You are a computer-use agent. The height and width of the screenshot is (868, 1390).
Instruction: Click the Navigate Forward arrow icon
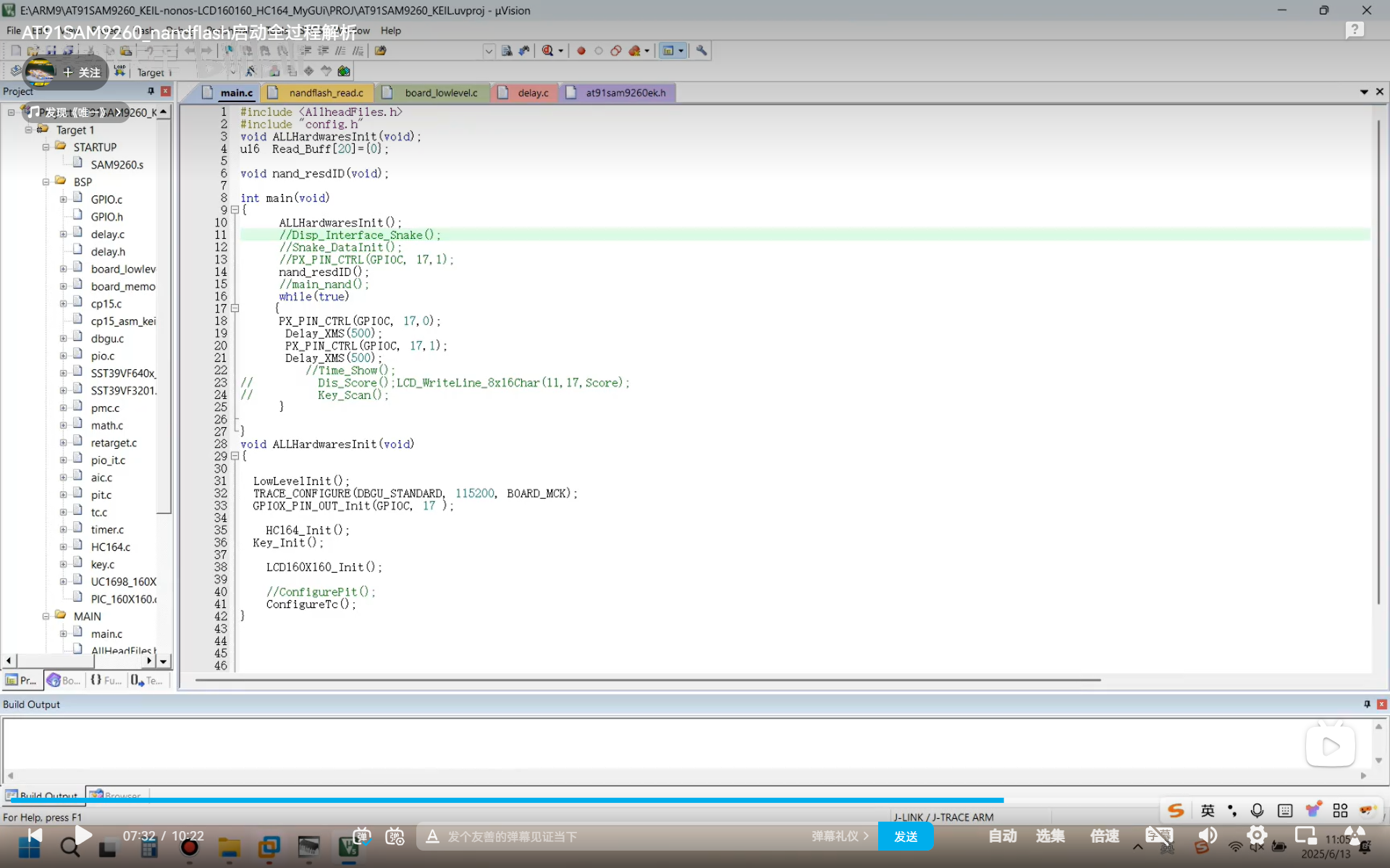coord(206,51)
